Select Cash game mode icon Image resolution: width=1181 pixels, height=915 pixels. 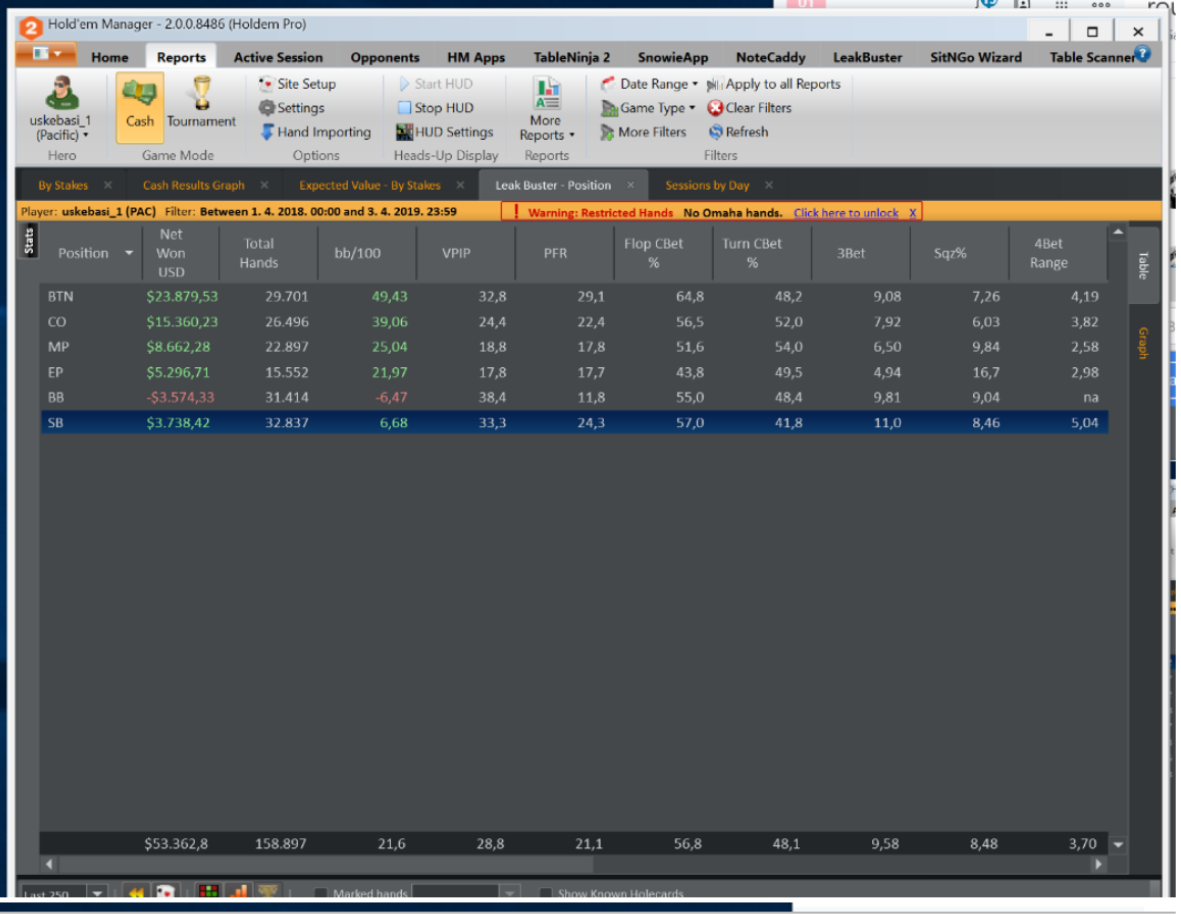click(139, 108)
